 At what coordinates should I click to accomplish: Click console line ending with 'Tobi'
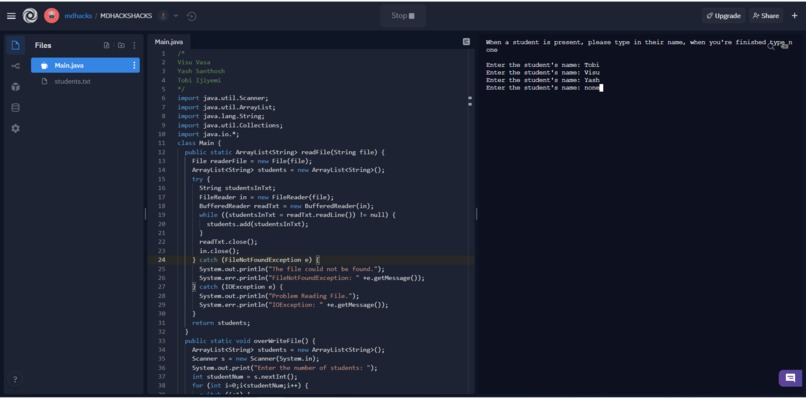coord(543,65)
